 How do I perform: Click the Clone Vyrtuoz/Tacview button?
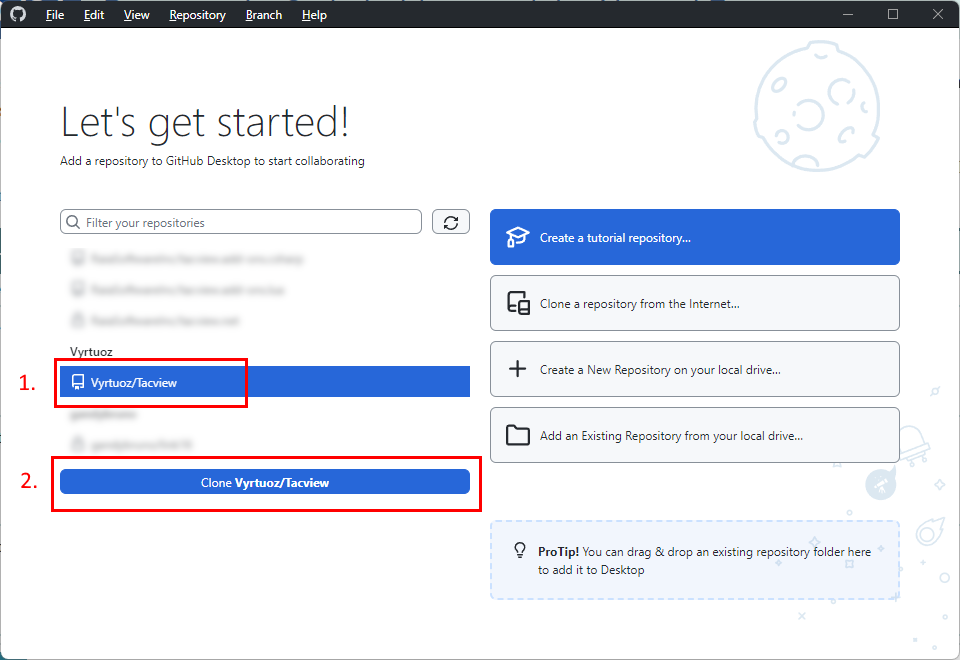coord(264,482)
